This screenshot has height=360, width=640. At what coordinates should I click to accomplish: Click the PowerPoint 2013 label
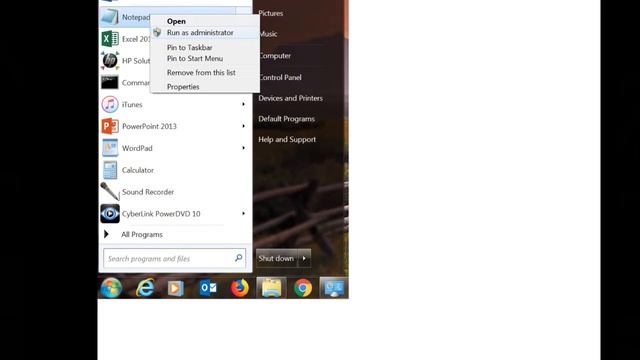[149, 126]
